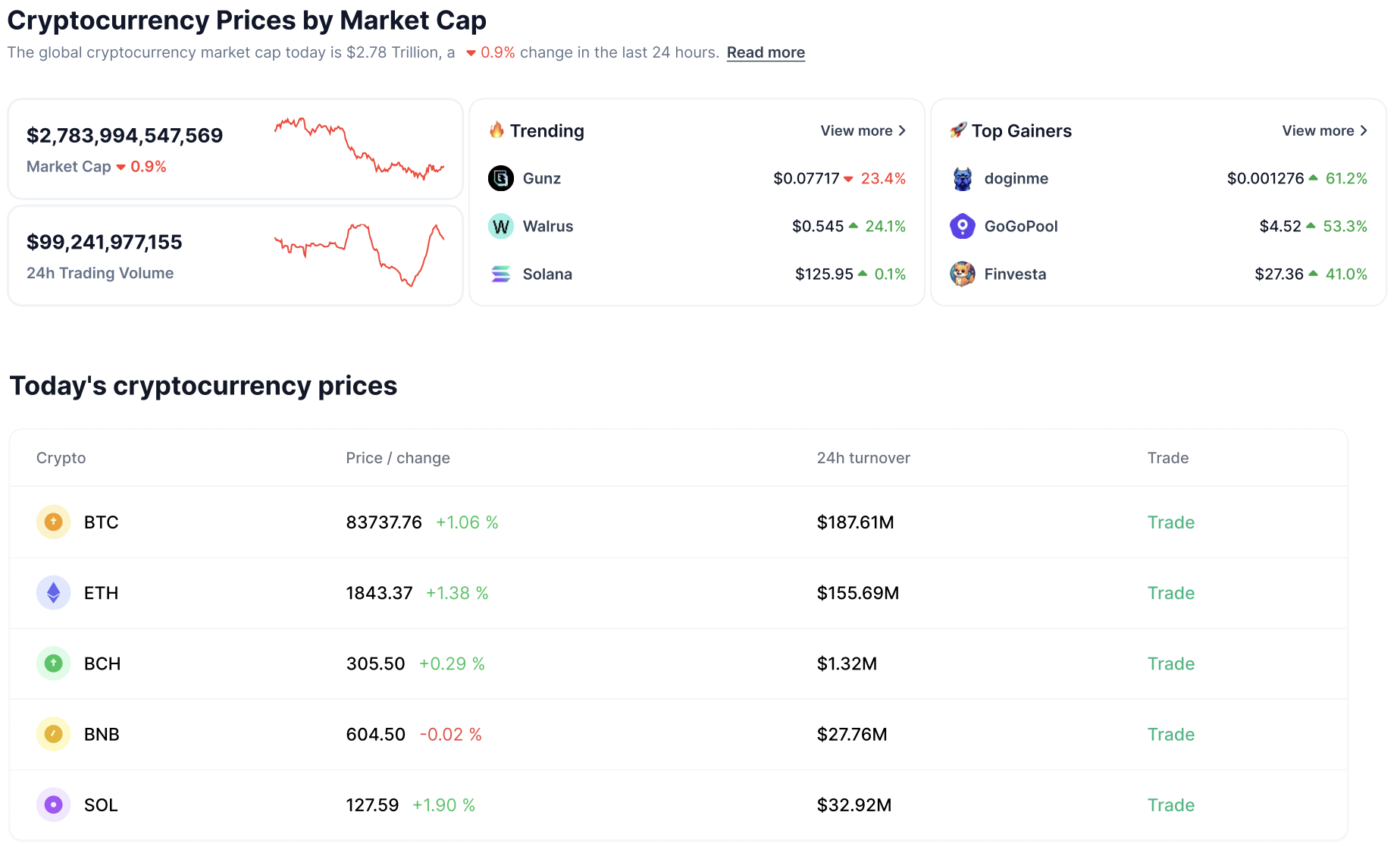The image size is (1400, 853).
Task: Click the Market Cap sparkline chart
Action: [x=359, y=149]
